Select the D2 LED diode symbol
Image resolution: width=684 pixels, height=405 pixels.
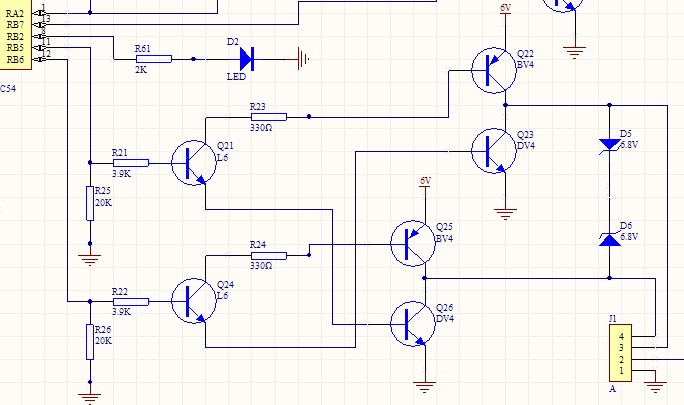pyautogui.click(x=246, y=59)
